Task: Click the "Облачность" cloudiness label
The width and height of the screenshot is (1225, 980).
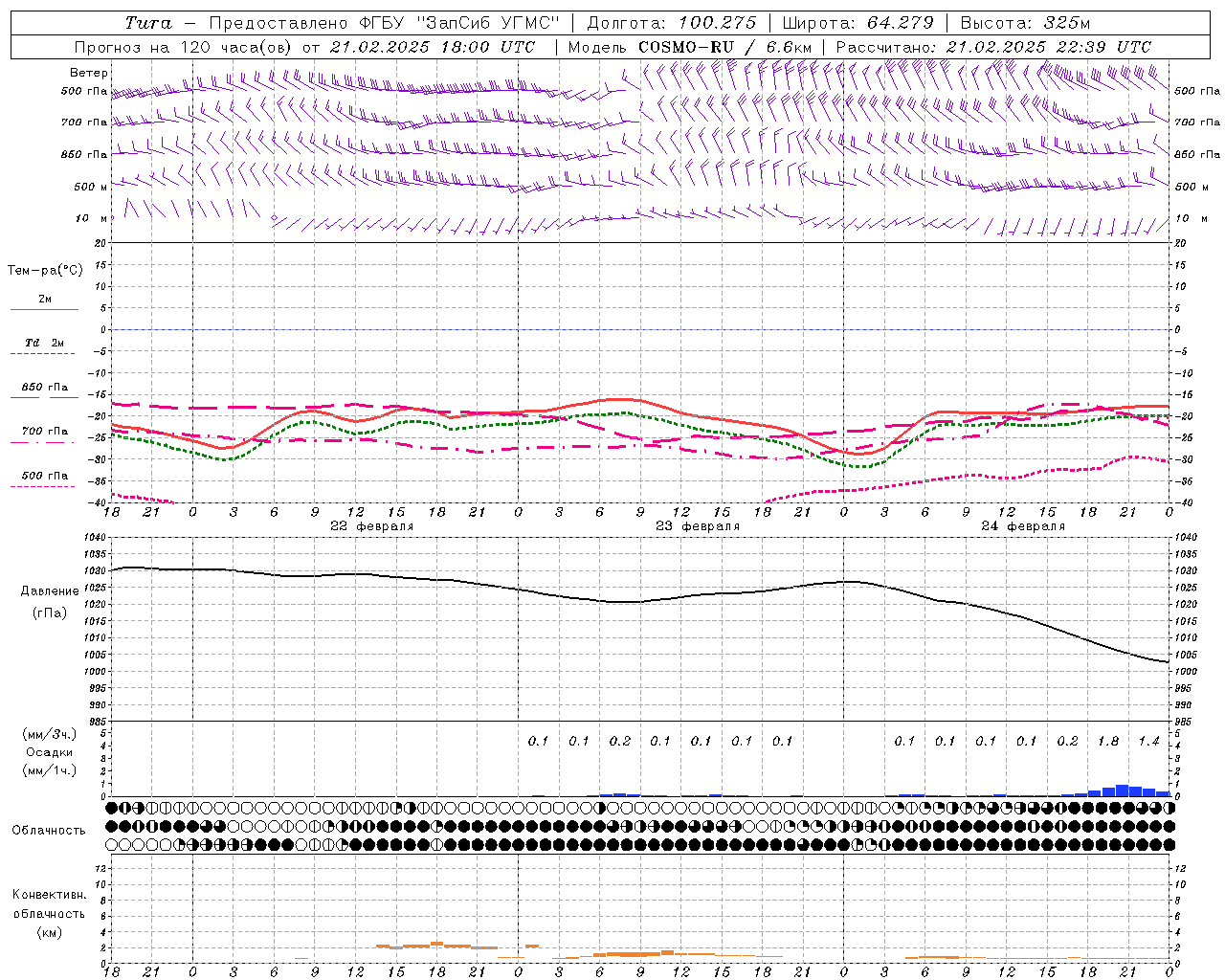Action: tap(49, 831)
